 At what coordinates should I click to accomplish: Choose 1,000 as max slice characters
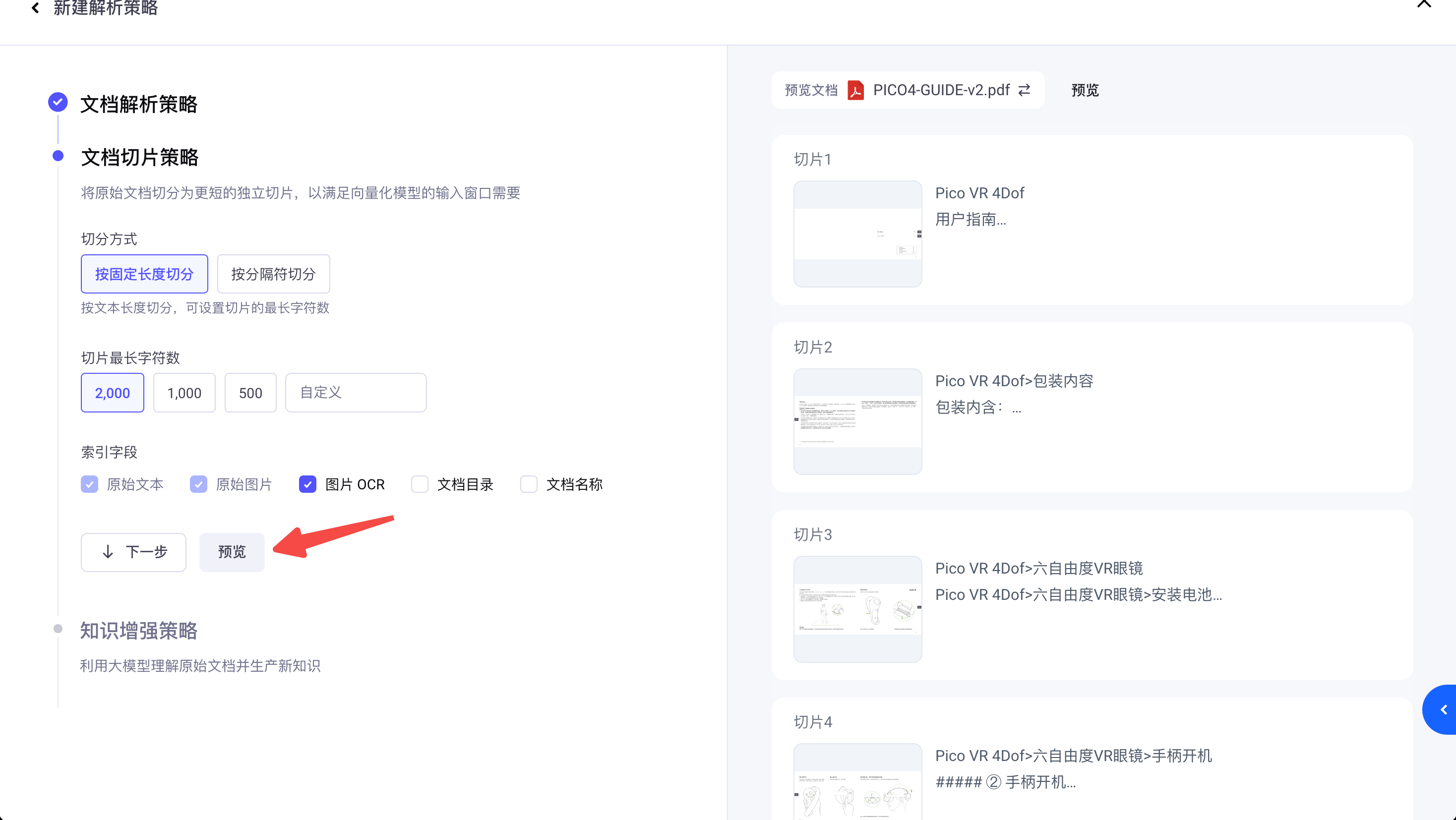click(184, 393)
